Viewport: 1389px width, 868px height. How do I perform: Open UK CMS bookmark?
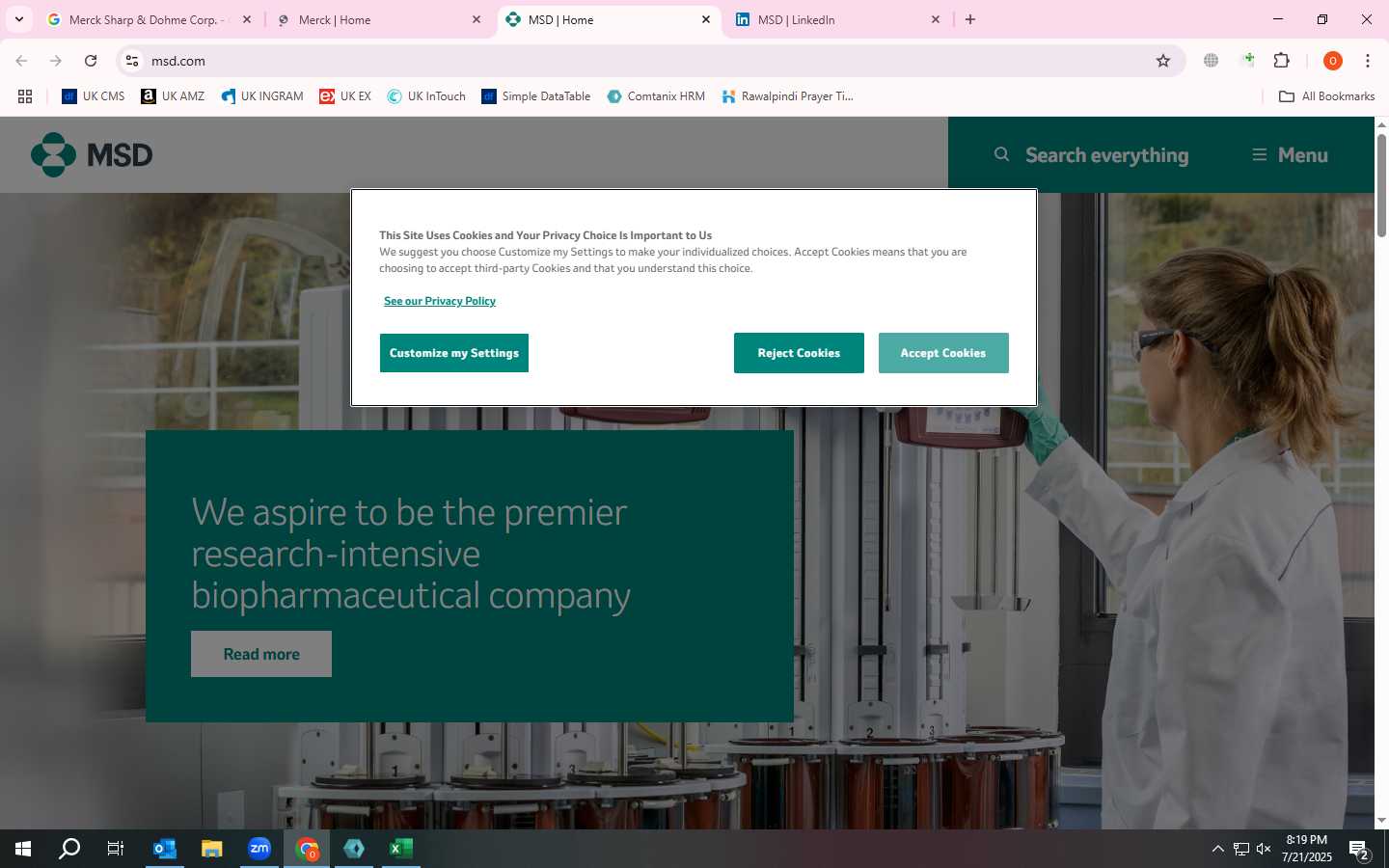94,96
